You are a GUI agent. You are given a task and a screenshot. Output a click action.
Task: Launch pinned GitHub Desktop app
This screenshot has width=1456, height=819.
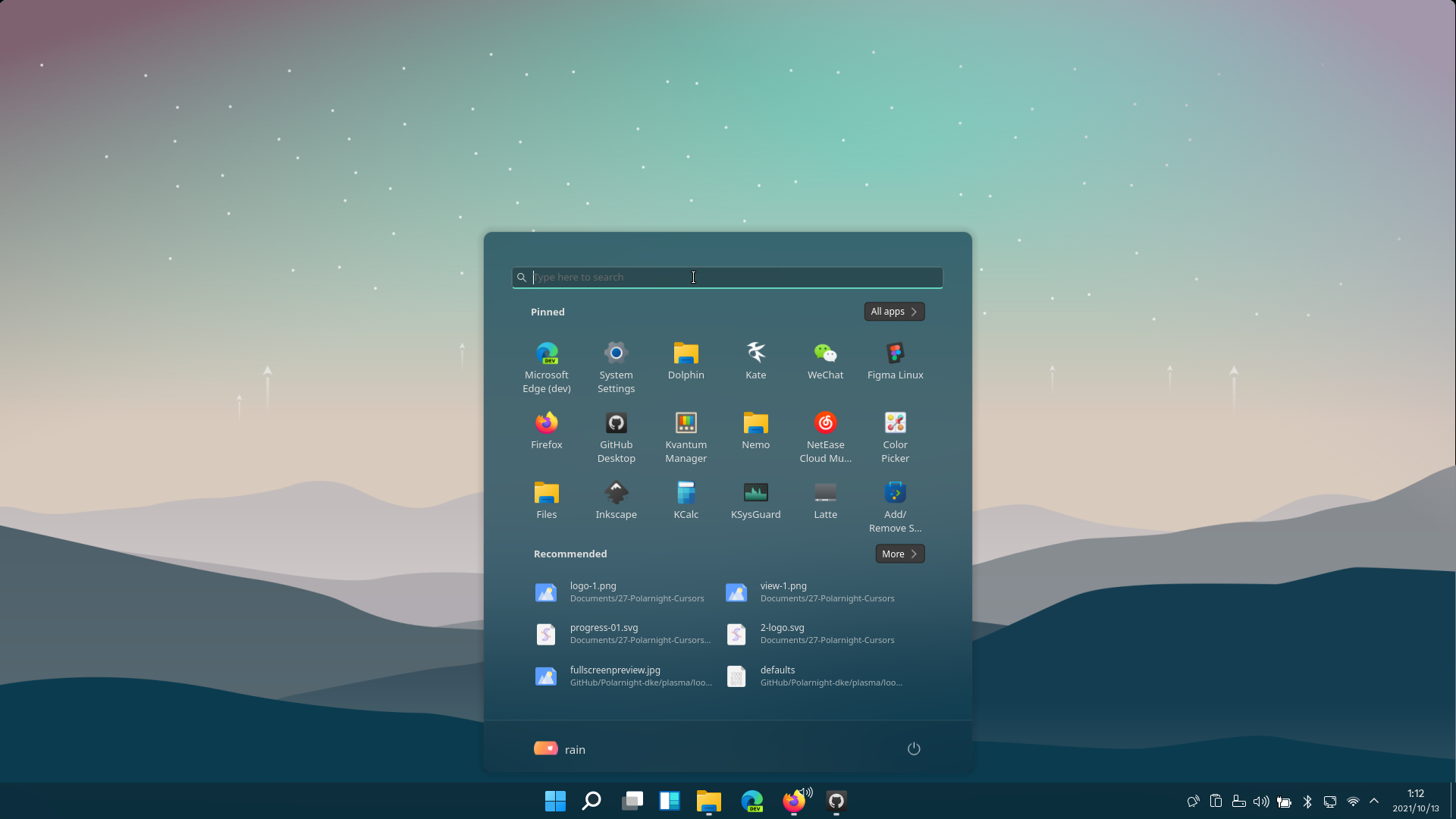tap(616, 438)
